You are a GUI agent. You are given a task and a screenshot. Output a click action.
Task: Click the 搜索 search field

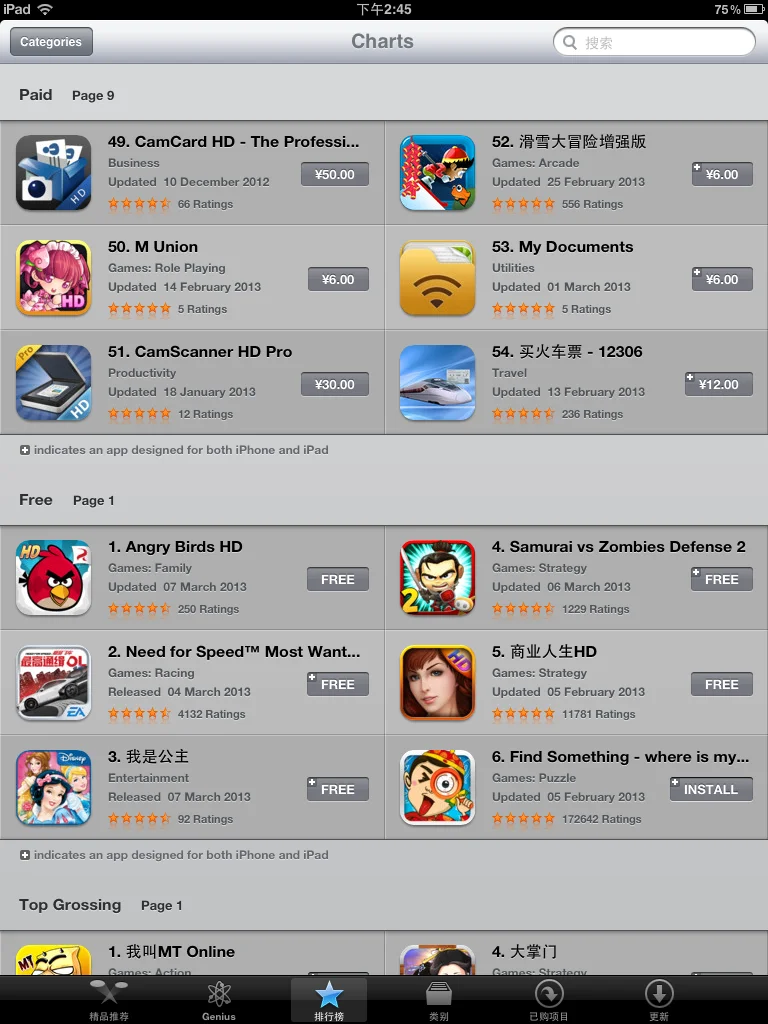click(654, 42)
